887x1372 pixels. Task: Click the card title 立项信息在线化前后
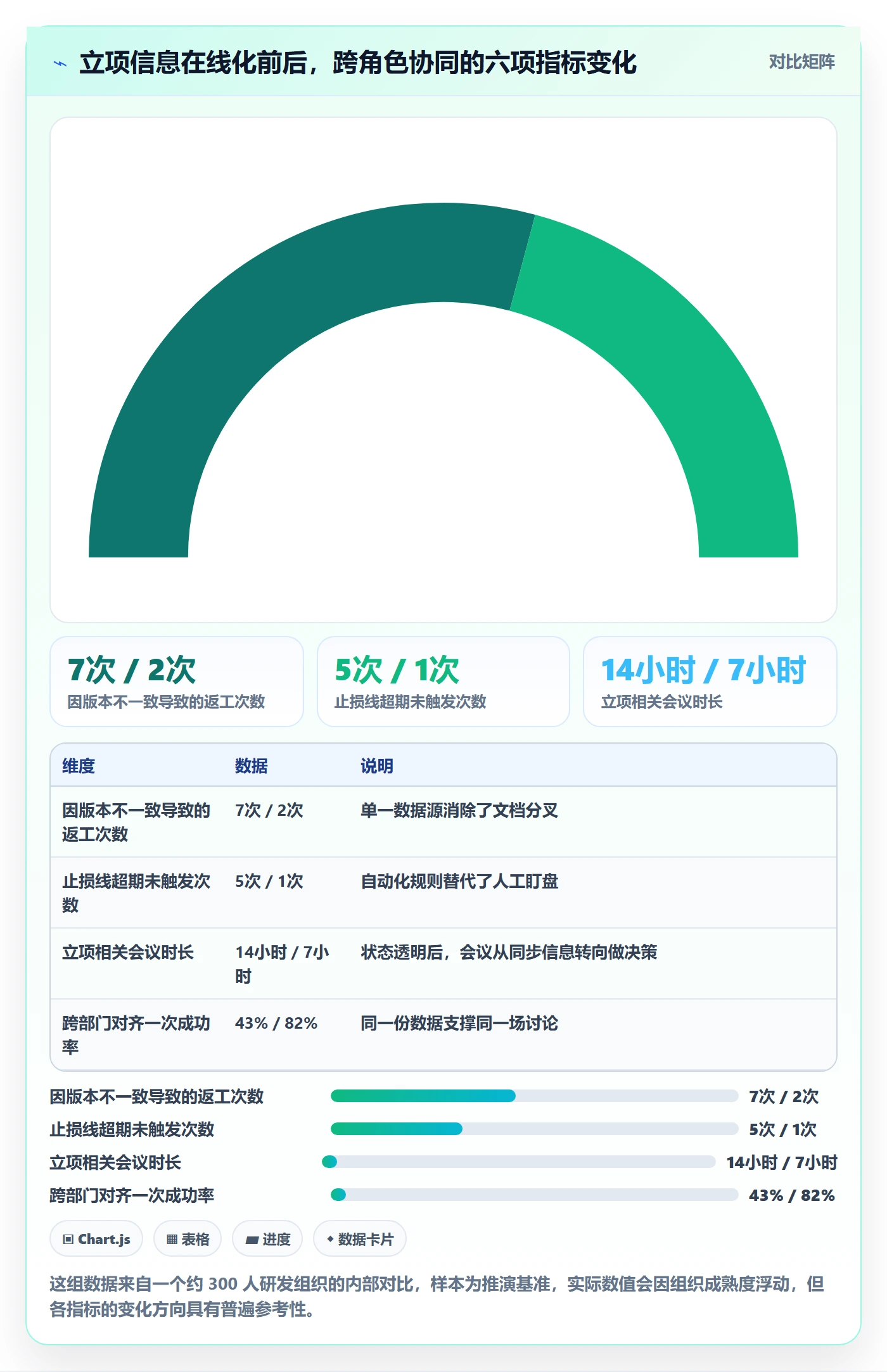[x=358, y=63]
